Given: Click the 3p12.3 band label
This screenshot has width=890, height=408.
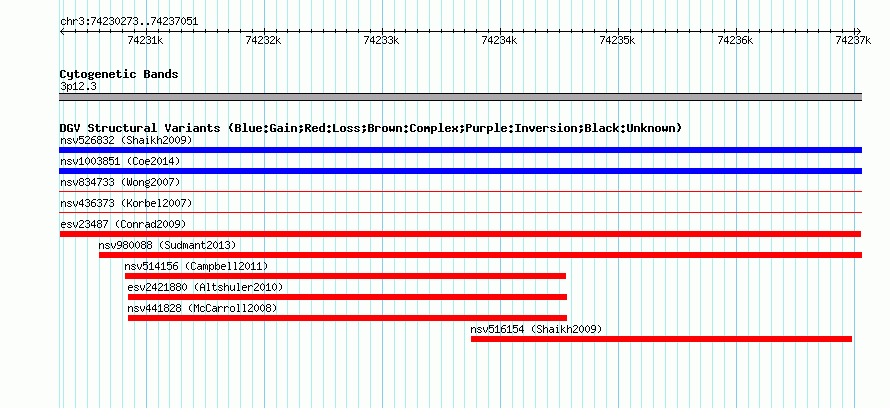Looking at the screenshot, I should (x=78, y=86).
